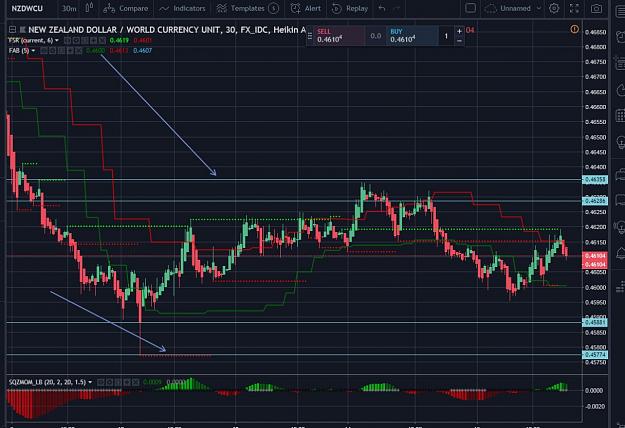This screenshot has height=428, width=625.
Task: Change the NZDWCU symbol field
Action: click(27, 8)
